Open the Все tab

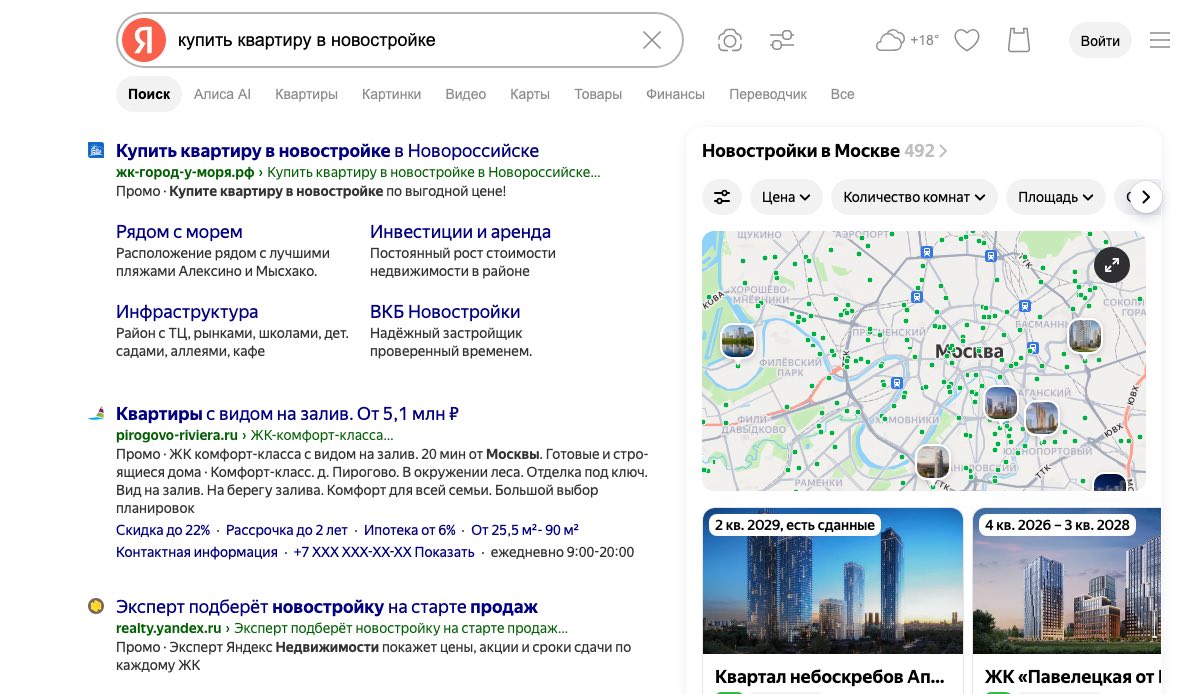point(842,94)
